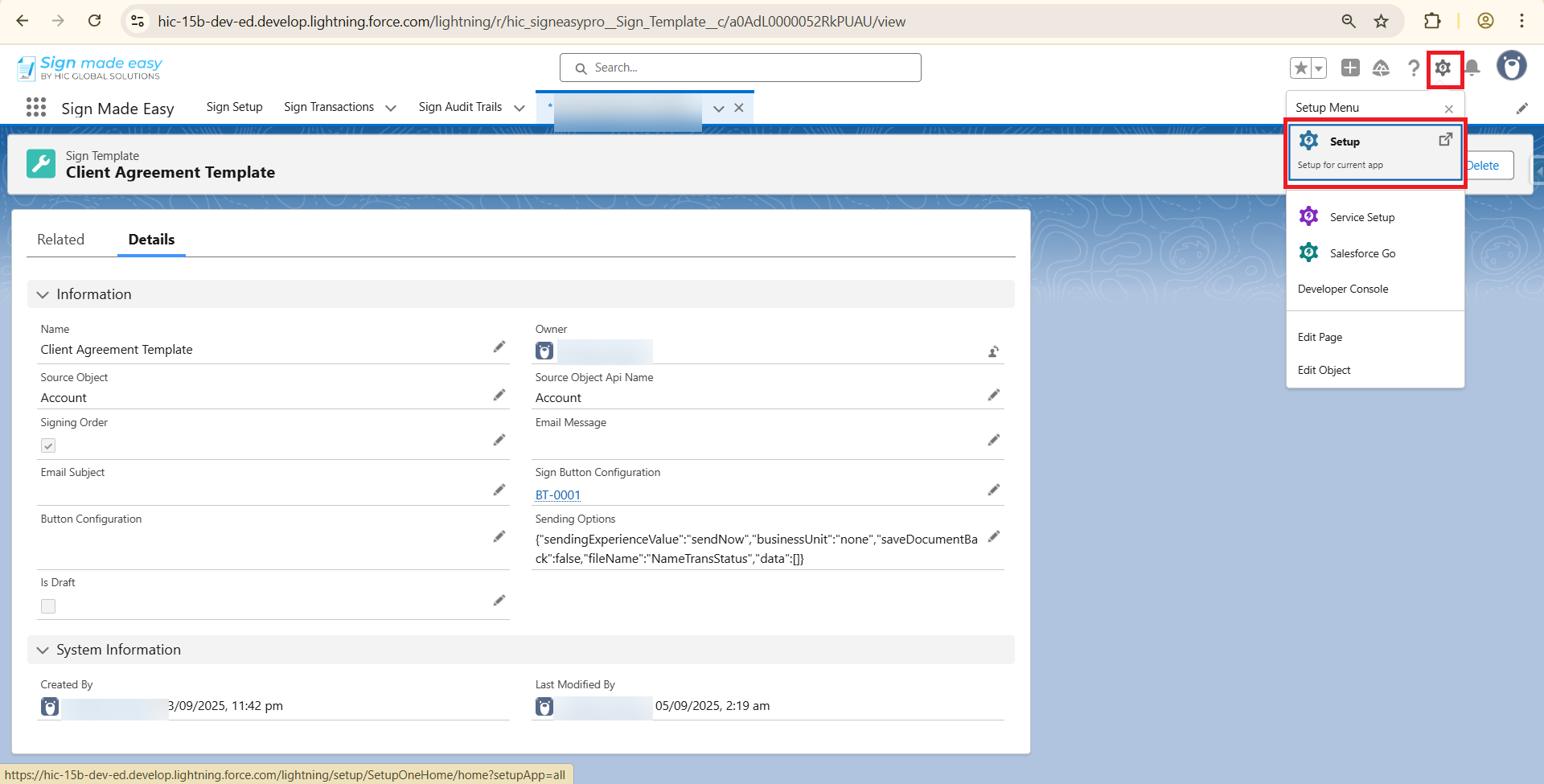This screenshot has height=784, width=1544.
Task: Expand the Sign Audit Trails dropdown chevron
Action: click(x=519, y=108)
